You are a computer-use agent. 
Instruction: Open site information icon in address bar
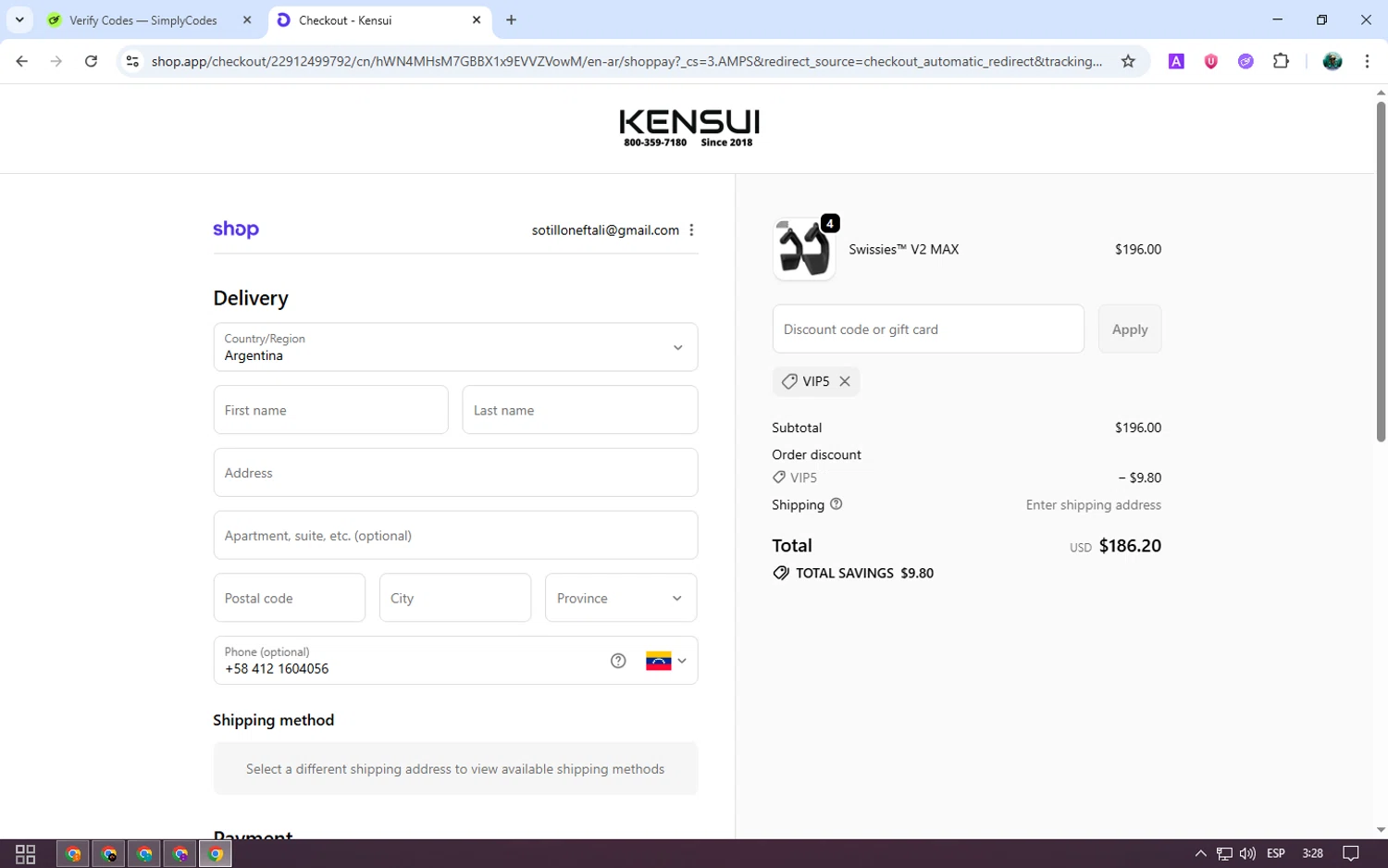pos(132,61)
